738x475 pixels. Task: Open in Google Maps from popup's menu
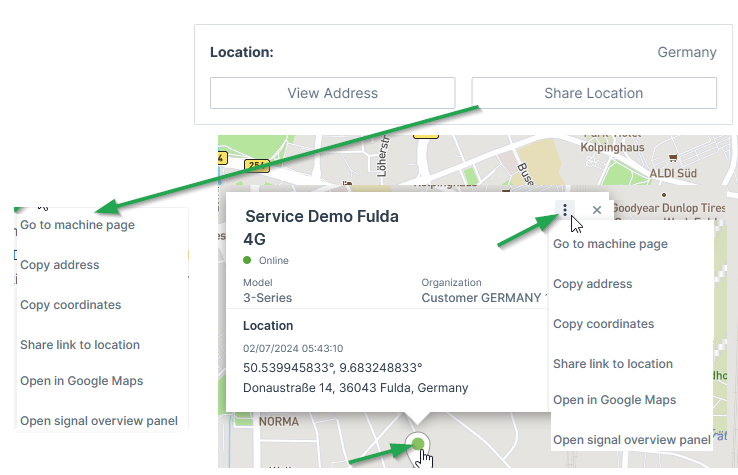point(614,400)
